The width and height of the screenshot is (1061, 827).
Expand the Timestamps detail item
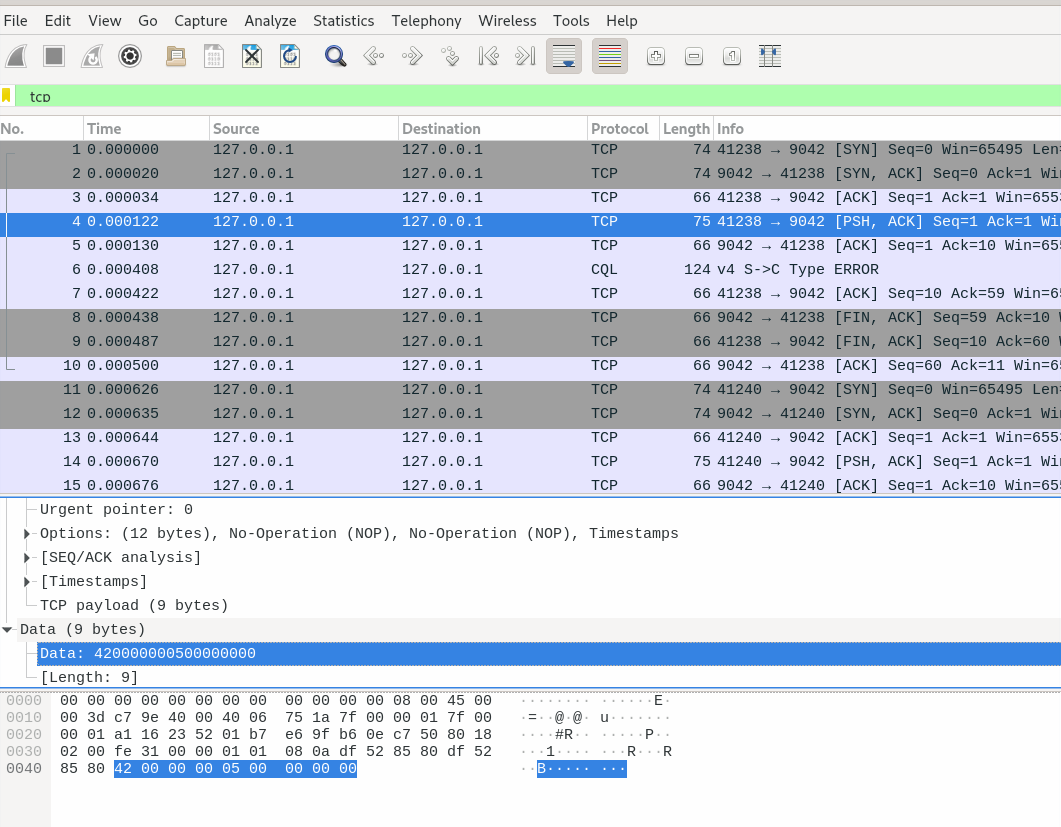pyautogui.click(x=25, y=581)
